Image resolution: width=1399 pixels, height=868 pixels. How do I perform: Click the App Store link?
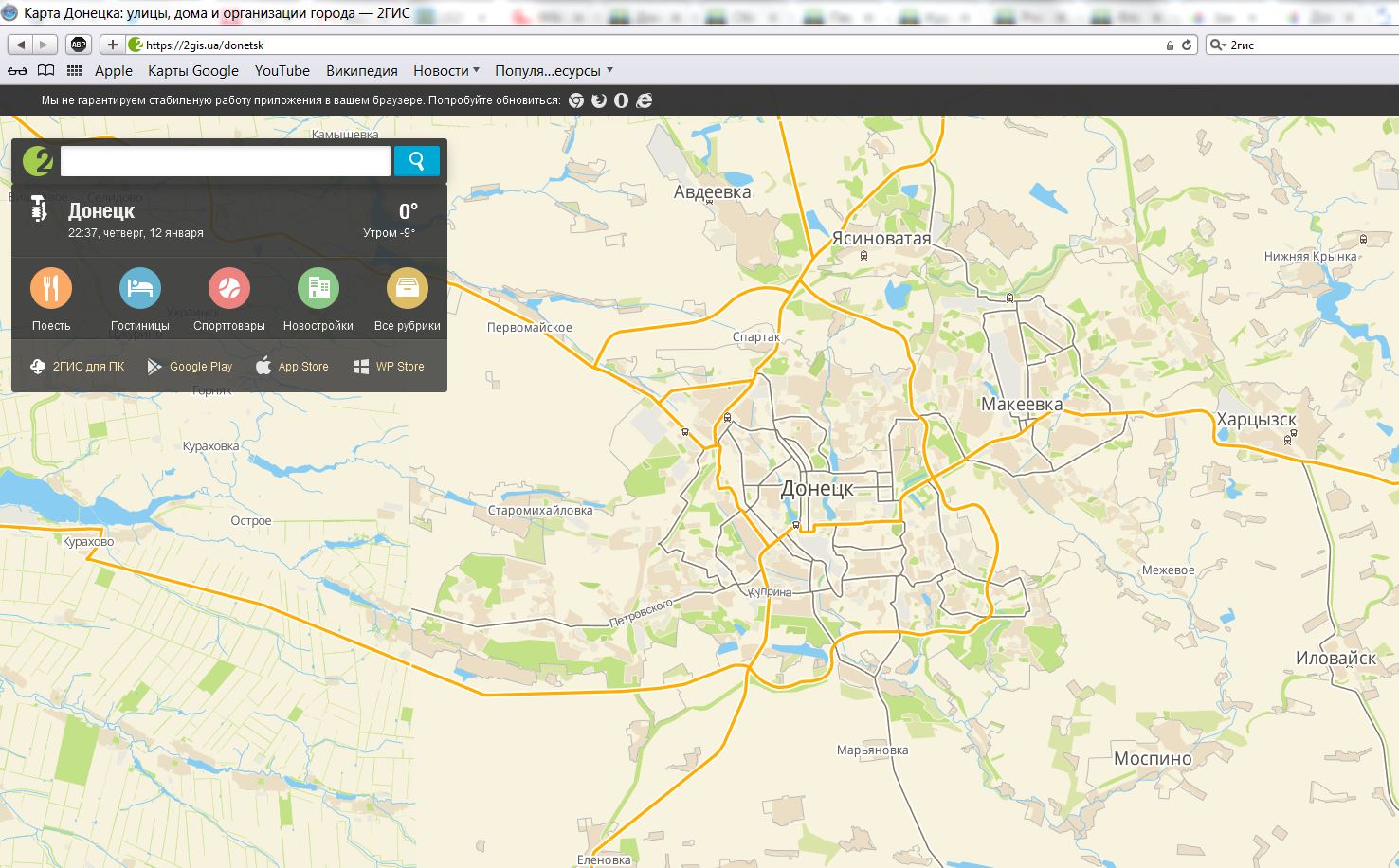(292, 367)
